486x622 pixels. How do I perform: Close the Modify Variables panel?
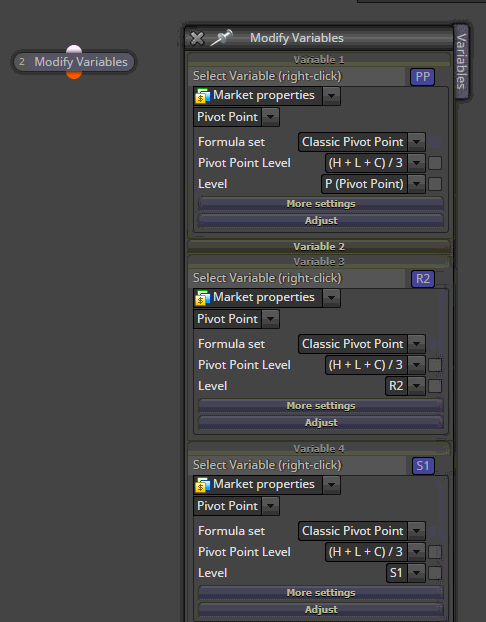197,38
